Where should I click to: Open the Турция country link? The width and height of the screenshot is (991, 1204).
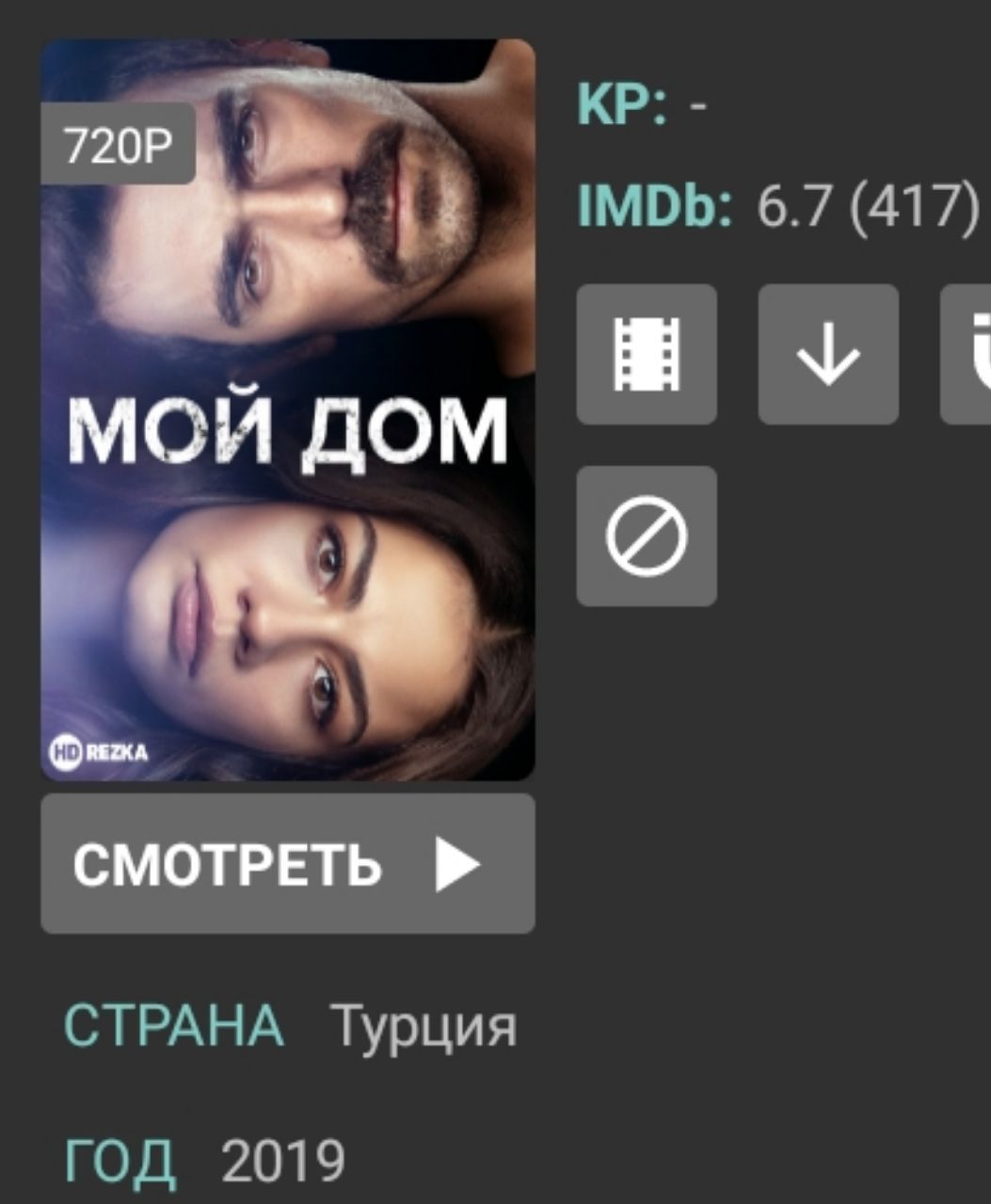(423, 1026)
